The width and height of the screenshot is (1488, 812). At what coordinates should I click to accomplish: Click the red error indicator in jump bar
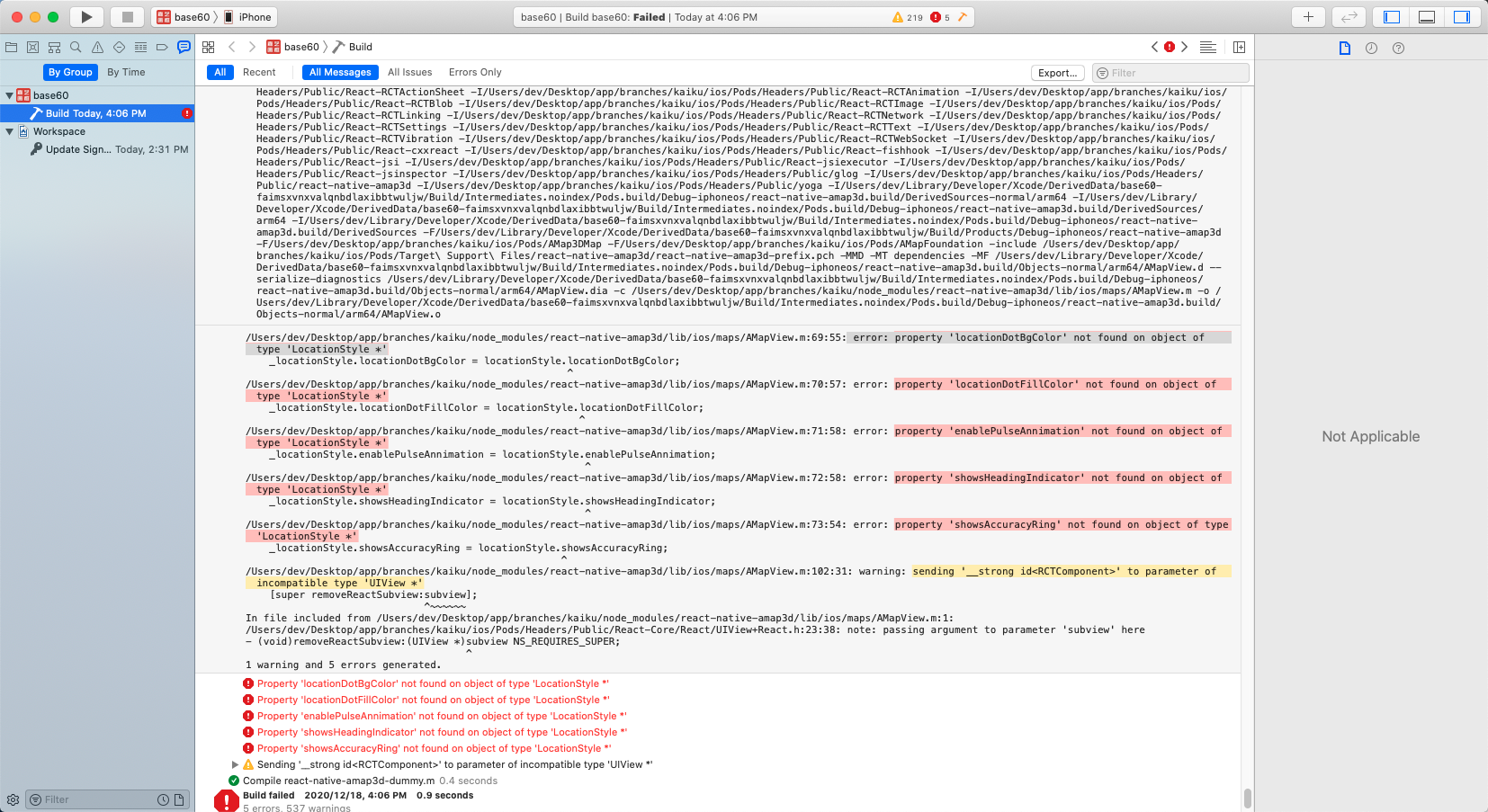[1170, 47]
